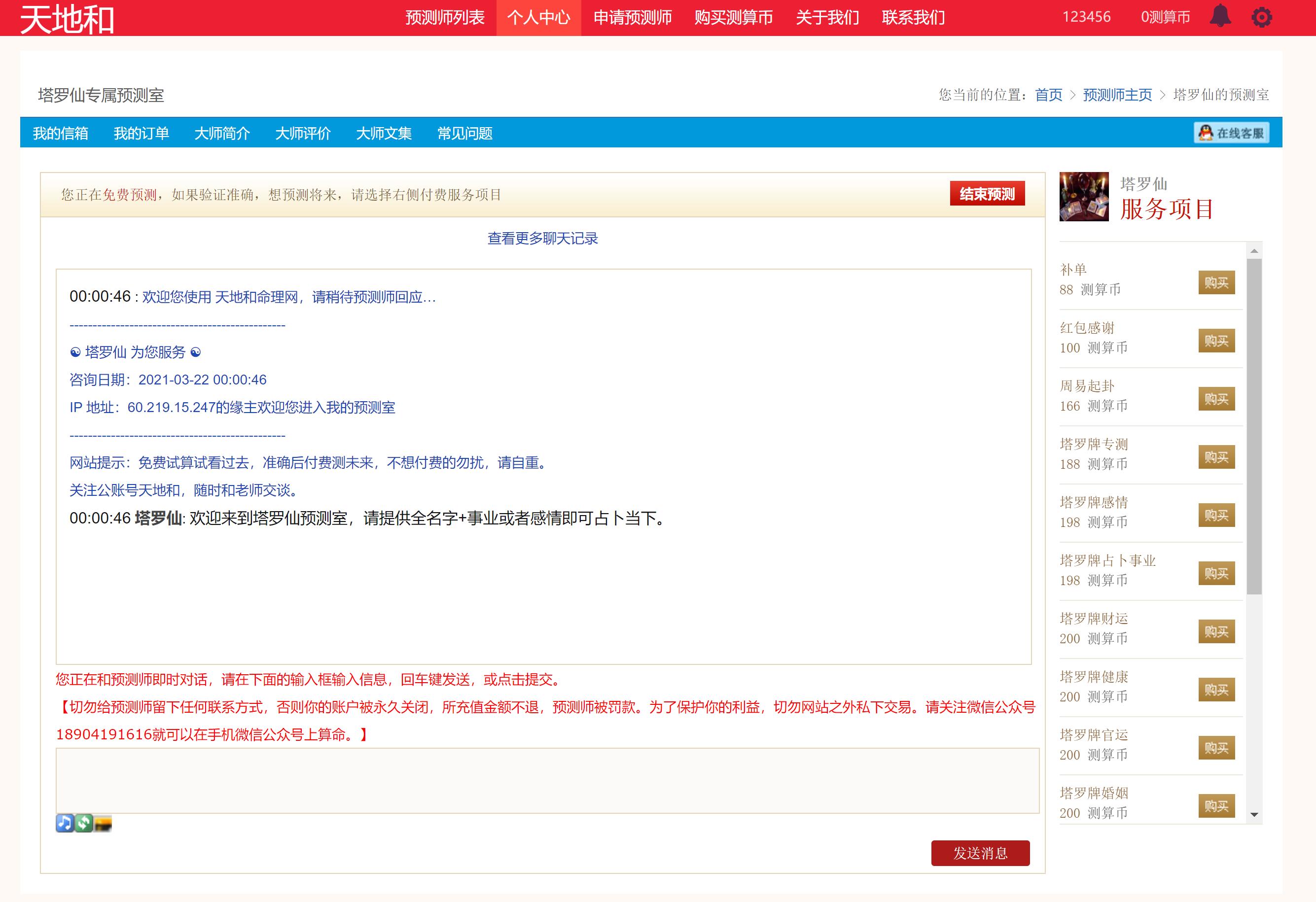The image size is (1316, 902).
Task: Open 常见问题 tab
Action: coord(464,133)
